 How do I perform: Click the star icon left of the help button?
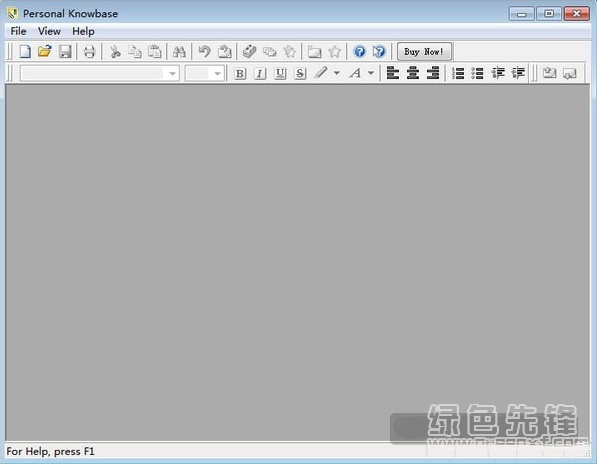(335, 51)
